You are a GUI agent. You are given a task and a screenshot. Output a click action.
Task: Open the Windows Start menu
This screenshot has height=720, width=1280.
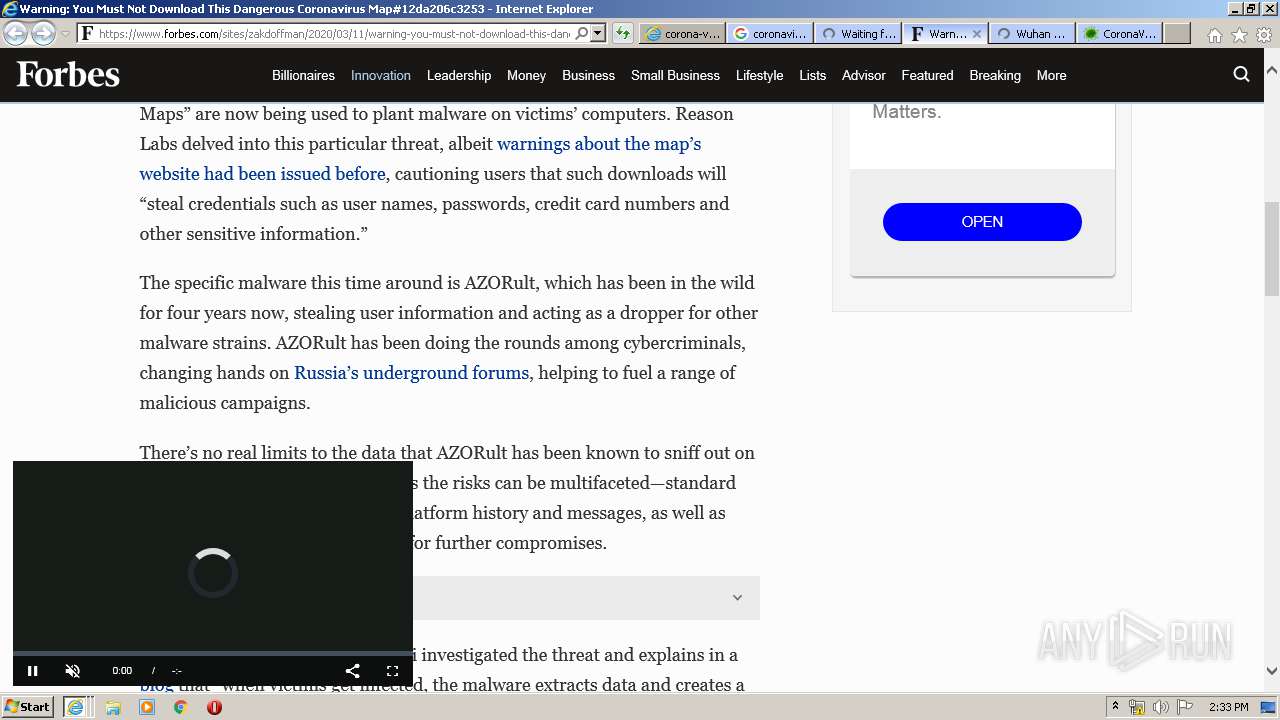pyautogui.click(x=28, y=706)
